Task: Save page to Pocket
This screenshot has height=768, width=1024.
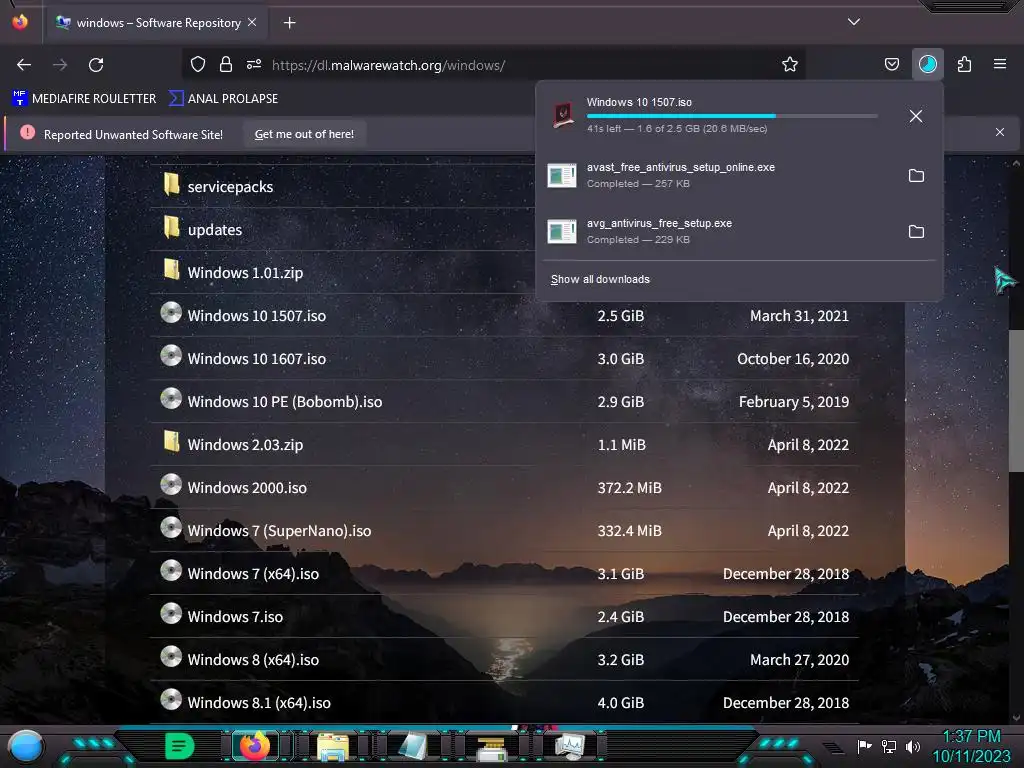Action: [x=891, y=64]
